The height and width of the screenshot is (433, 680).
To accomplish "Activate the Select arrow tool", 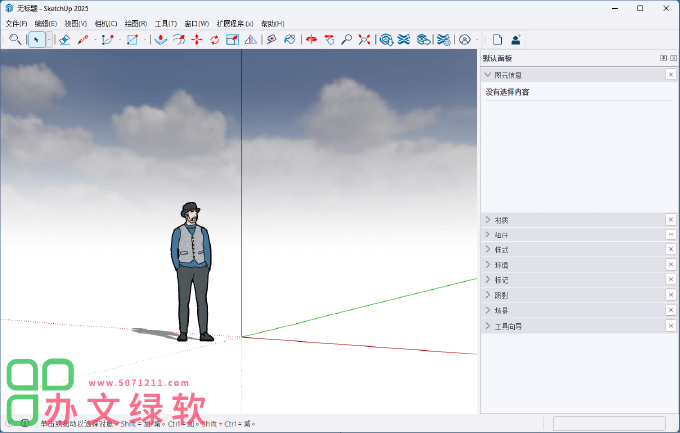I will (x=36, y=39).
